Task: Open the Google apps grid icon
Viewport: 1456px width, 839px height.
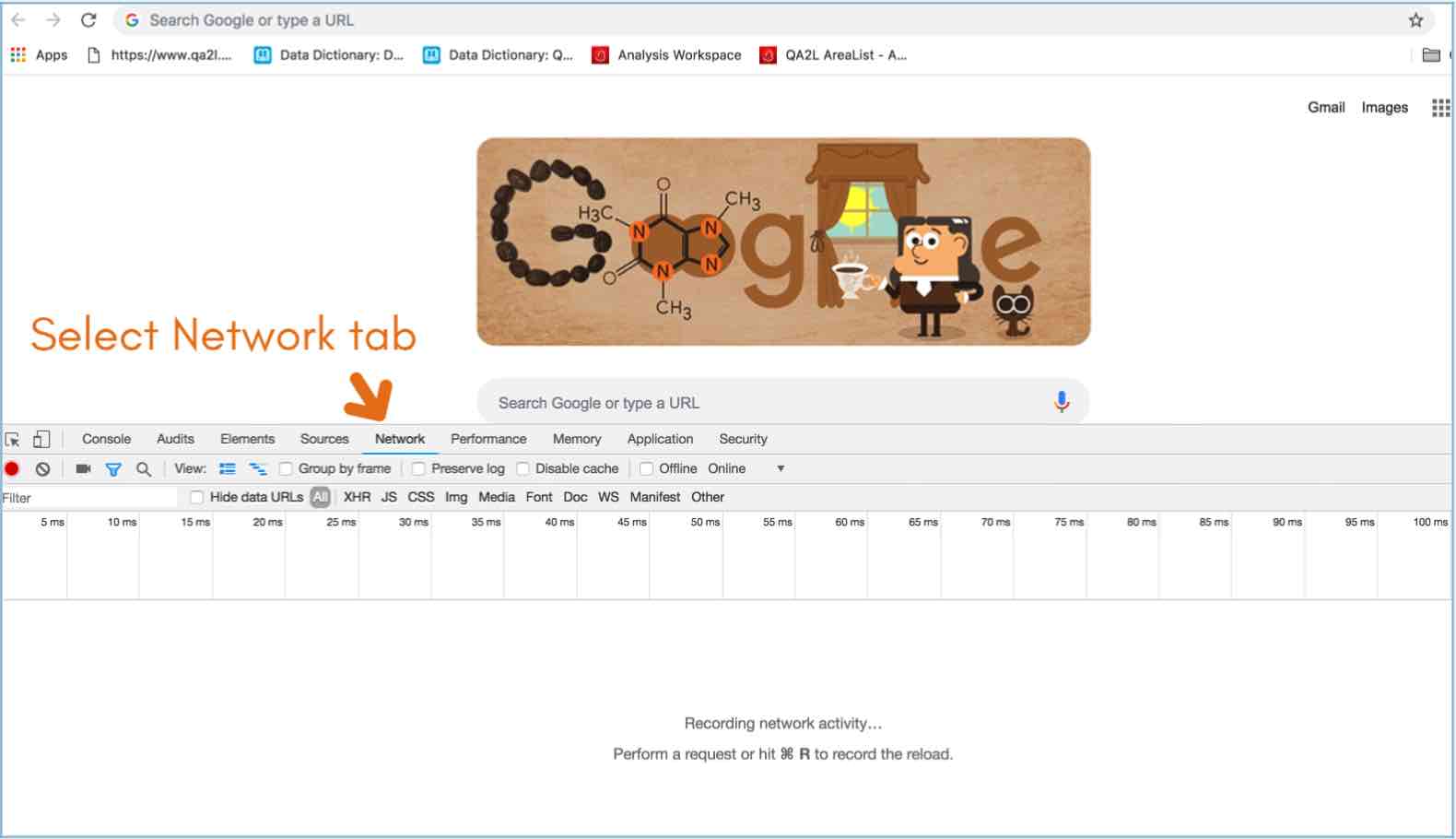Action: (x=1440, y=108)
